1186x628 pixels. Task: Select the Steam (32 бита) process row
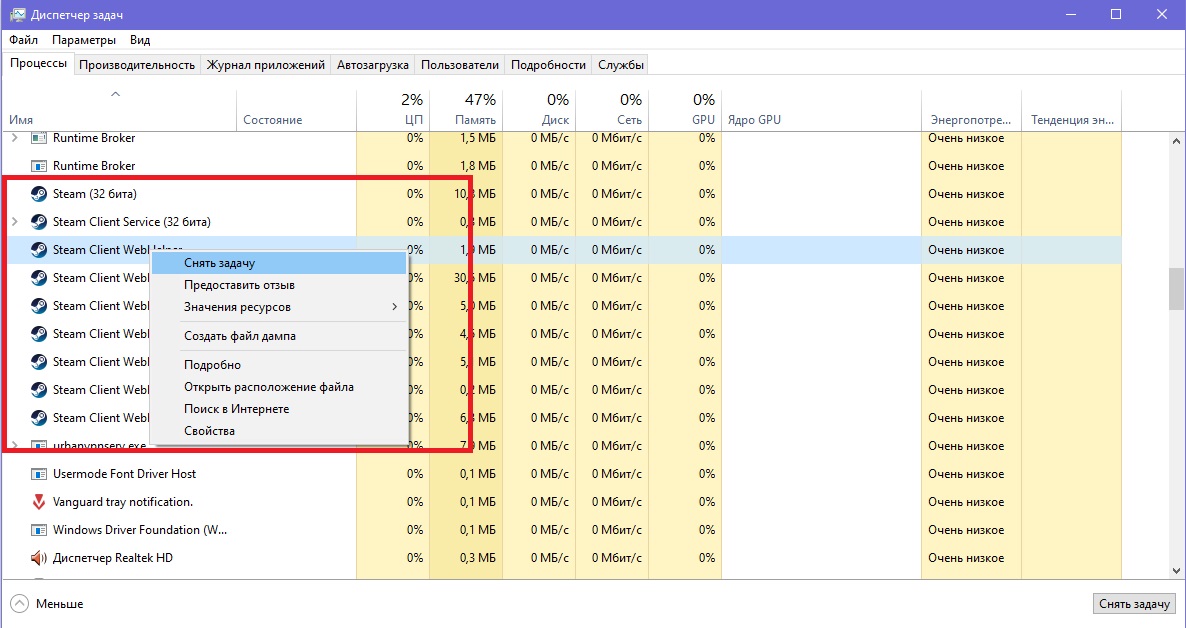pos(562,194)
